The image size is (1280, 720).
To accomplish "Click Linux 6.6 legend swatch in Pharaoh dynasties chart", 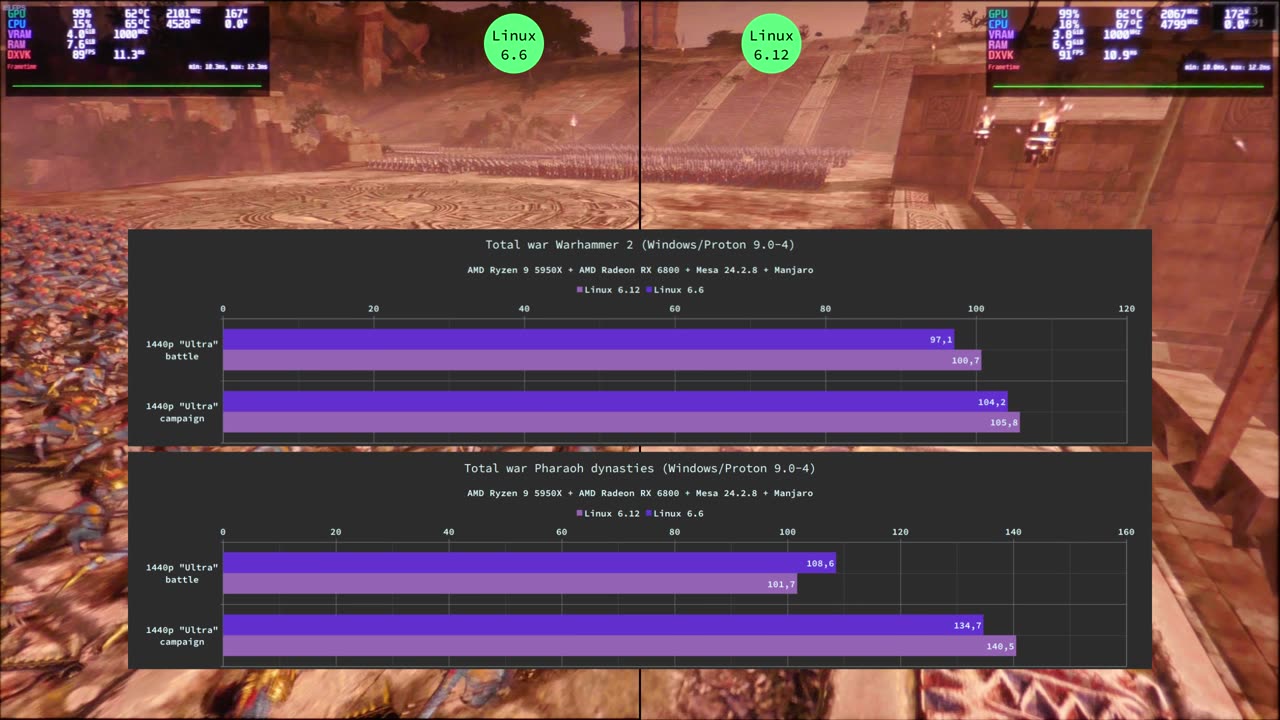I will point(648,513).
